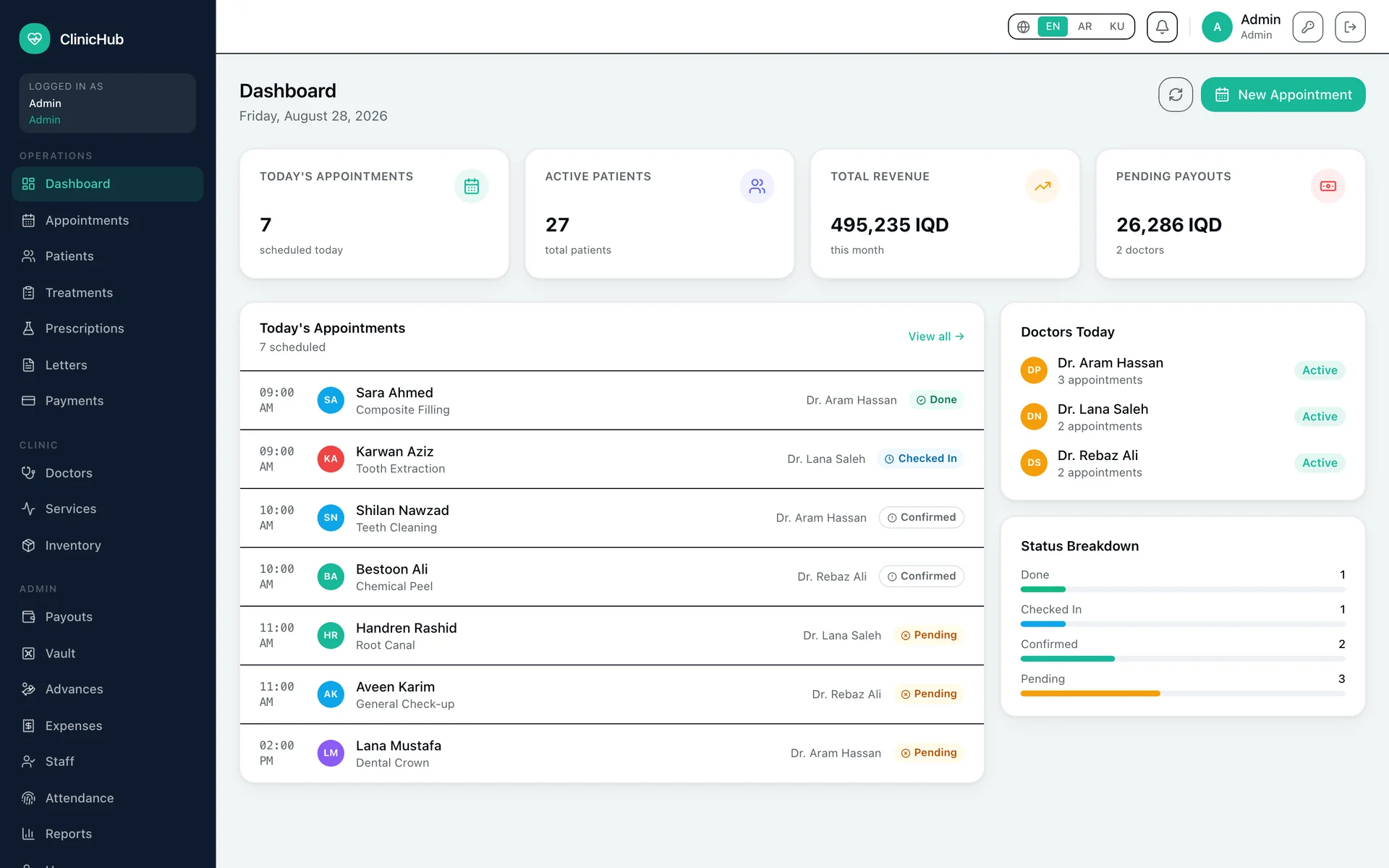Screen dimensions: 1389x868
Task: Click the Done status badge for Sara Ahmed
Action: pos(936,400)
